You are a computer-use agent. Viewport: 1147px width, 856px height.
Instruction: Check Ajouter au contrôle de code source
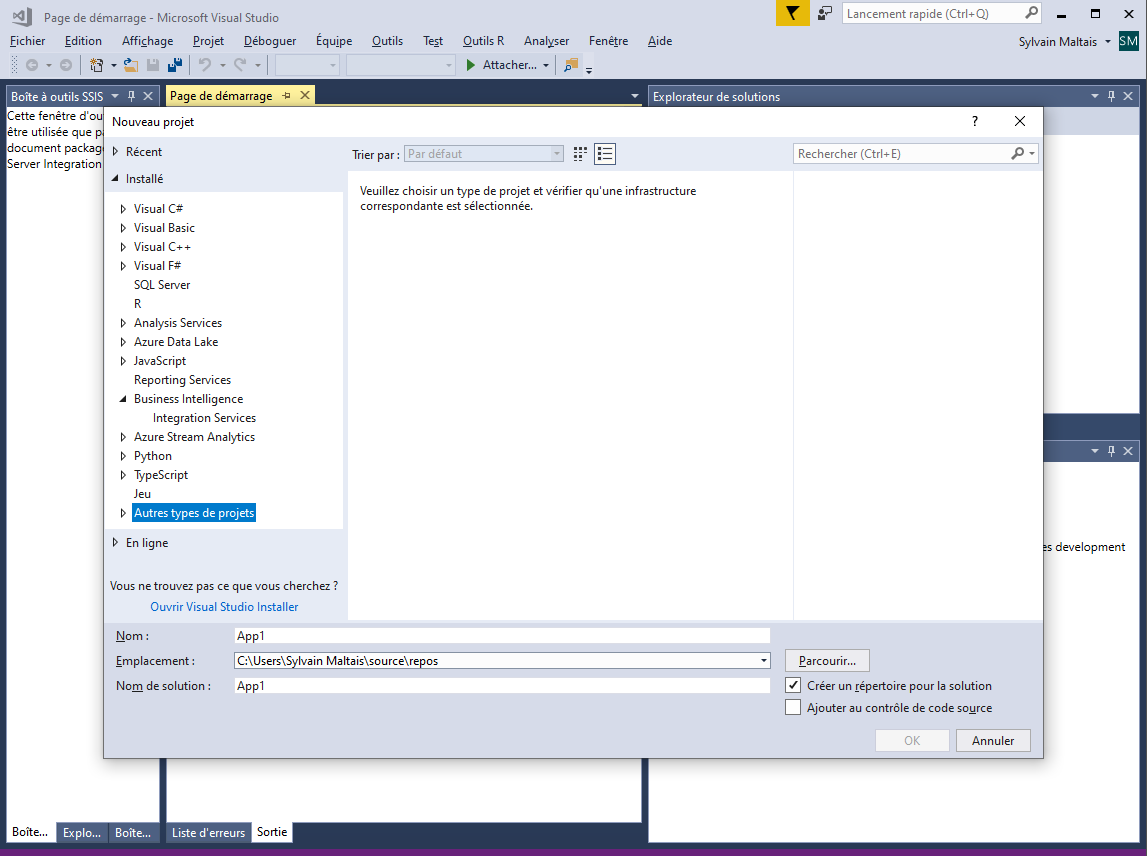pyautogui.click(x=793, y=708)
